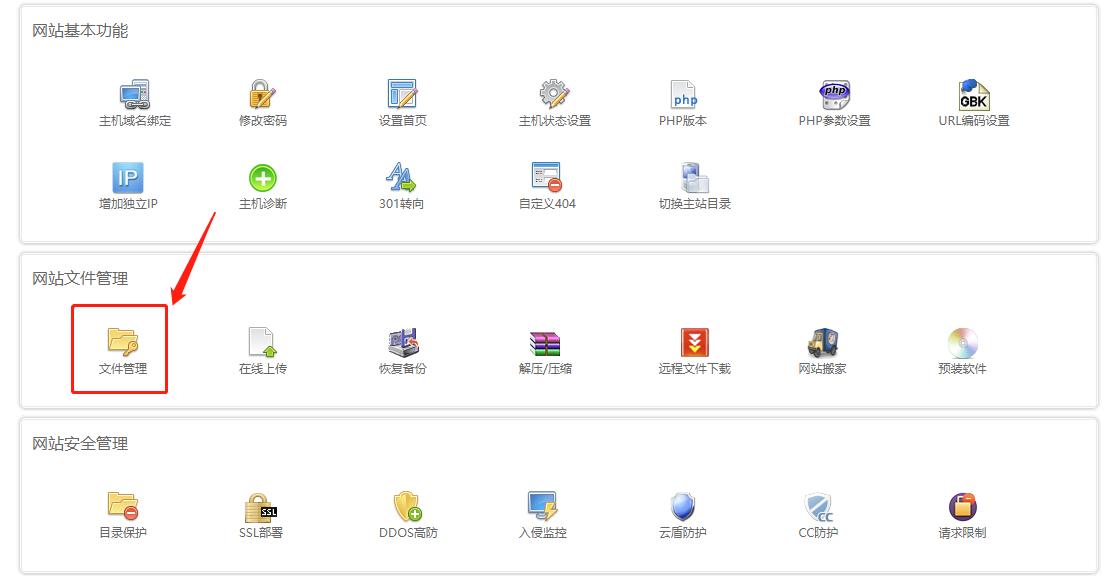
Task: Open 修改密码 padlock icon
Action: coord(262,95)
